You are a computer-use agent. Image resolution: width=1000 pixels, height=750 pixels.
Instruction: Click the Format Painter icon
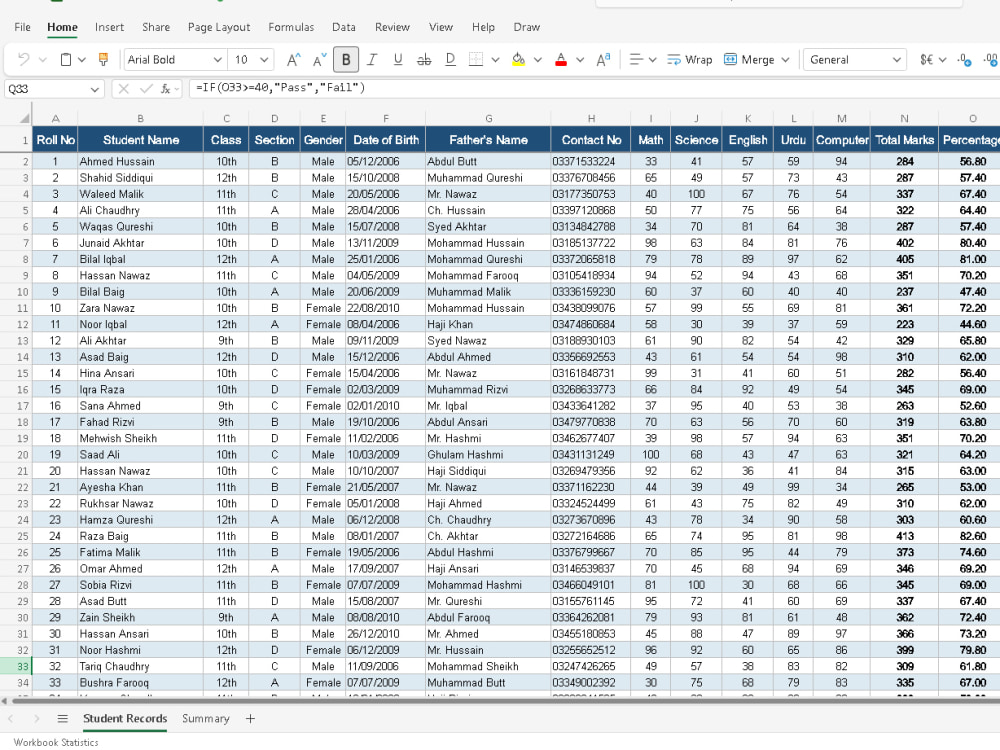click(x=103, y=59)
